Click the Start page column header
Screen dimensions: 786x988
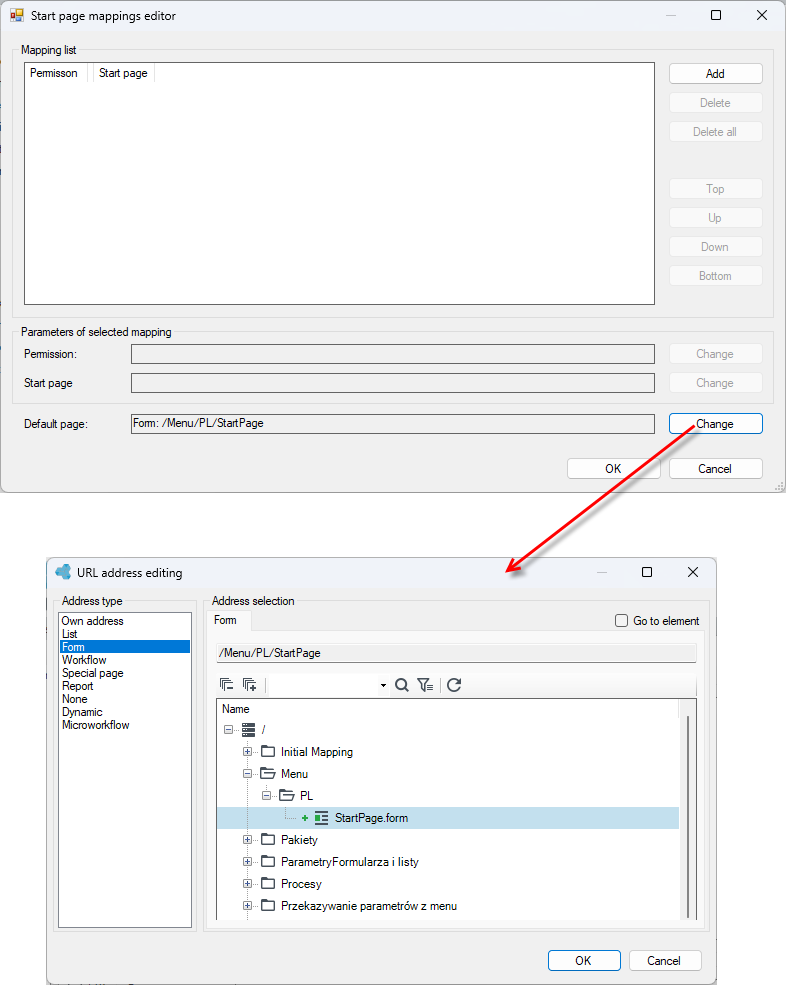pyautogui.click(x=123, y=73)
